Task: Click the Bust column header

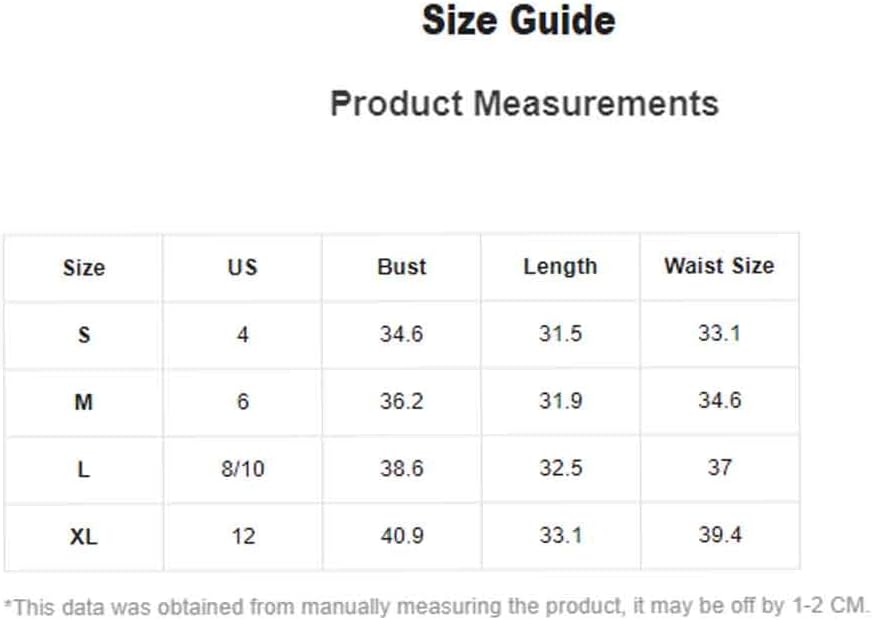Action: (401, 267)
